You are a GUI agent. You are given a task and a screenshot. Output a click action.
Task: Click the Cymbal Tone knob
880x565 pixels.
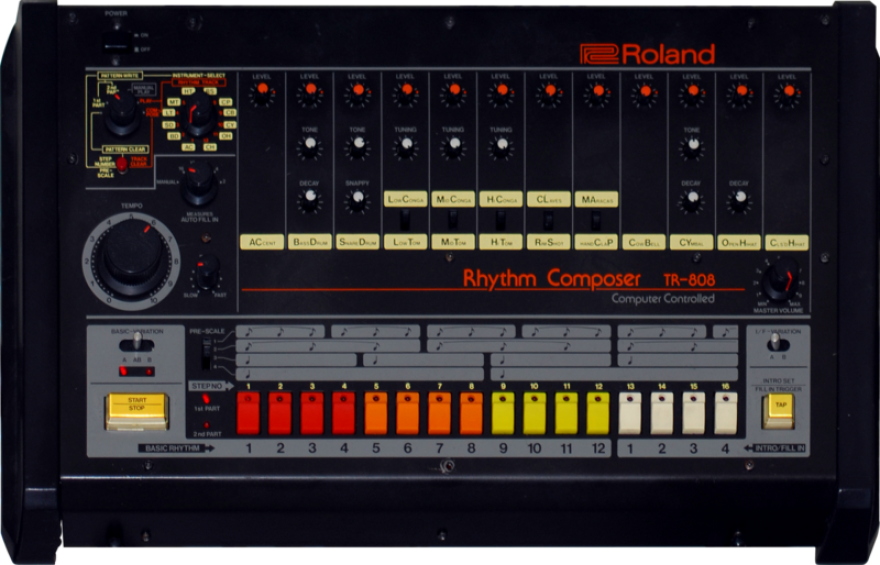click(x=692, y=147)
